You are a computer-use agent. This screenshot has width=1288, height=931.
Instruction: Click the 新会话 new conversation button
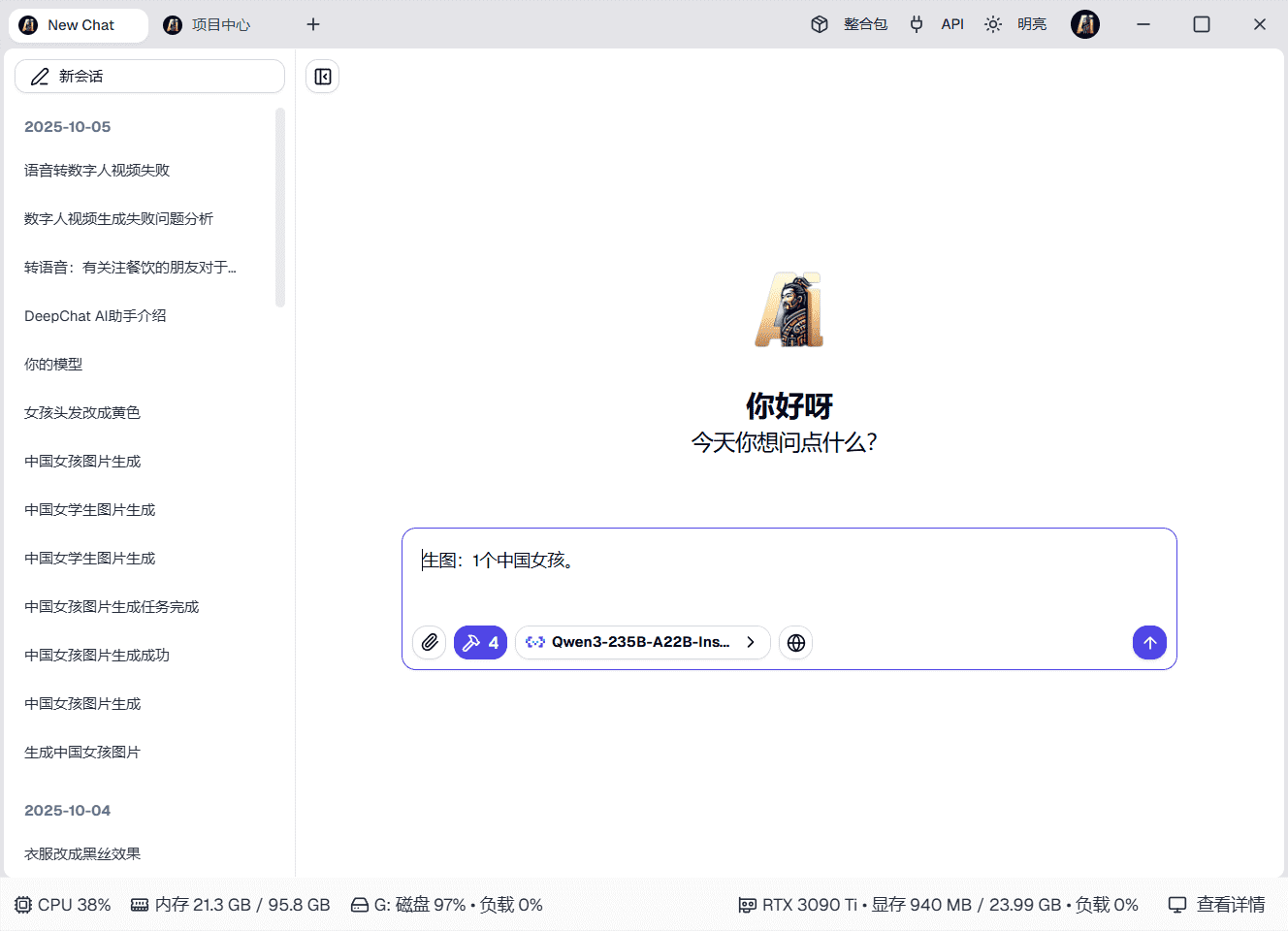tap(149, 76)
